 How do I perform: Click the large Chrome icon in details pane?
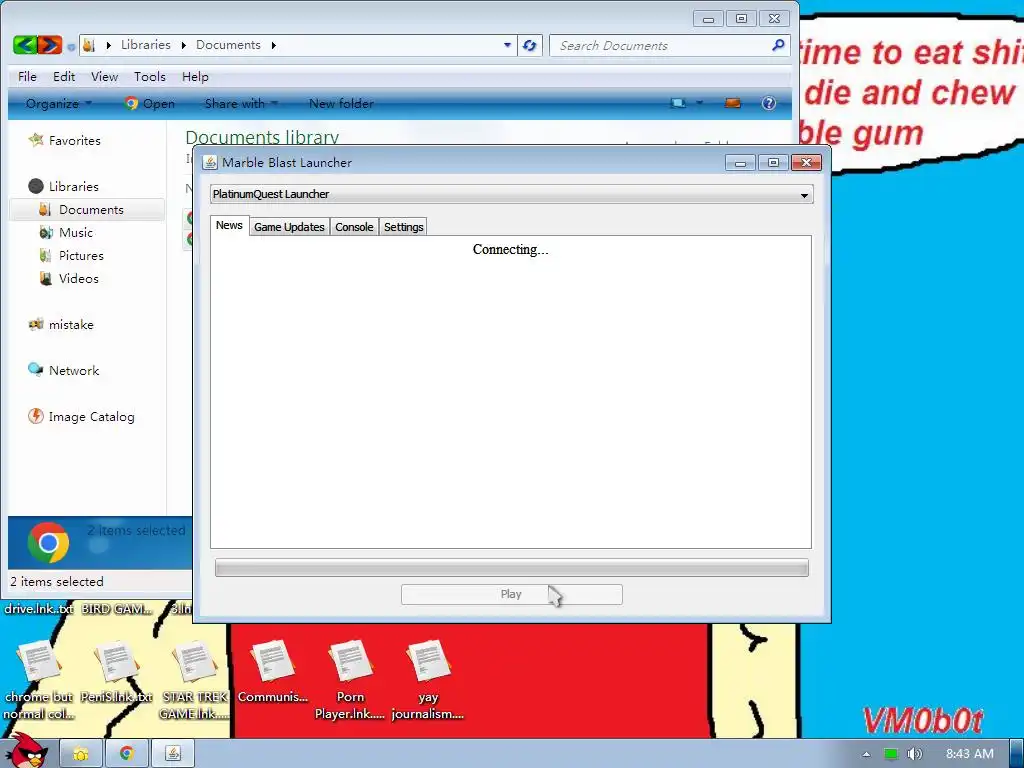pos(48,542)
